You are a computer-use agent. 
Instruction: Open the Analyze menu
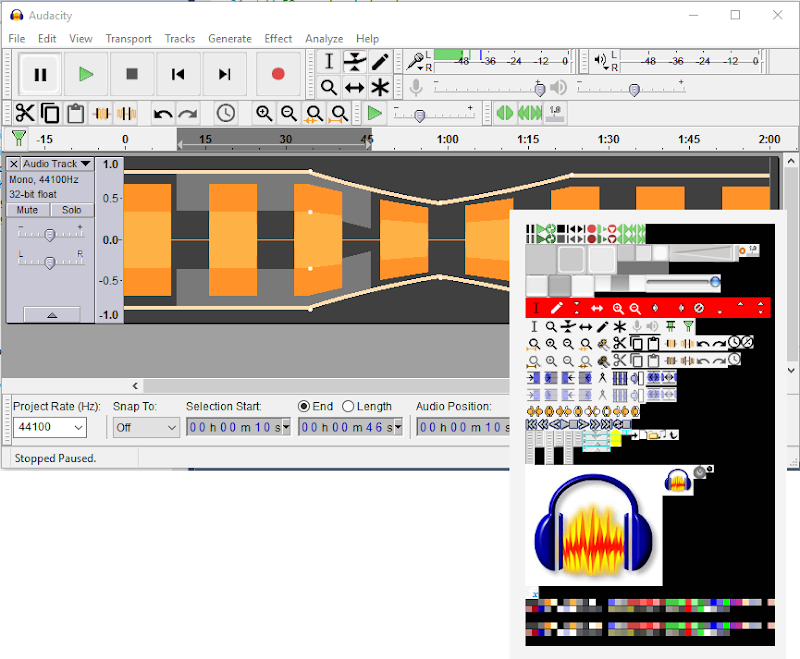(324, 39)
